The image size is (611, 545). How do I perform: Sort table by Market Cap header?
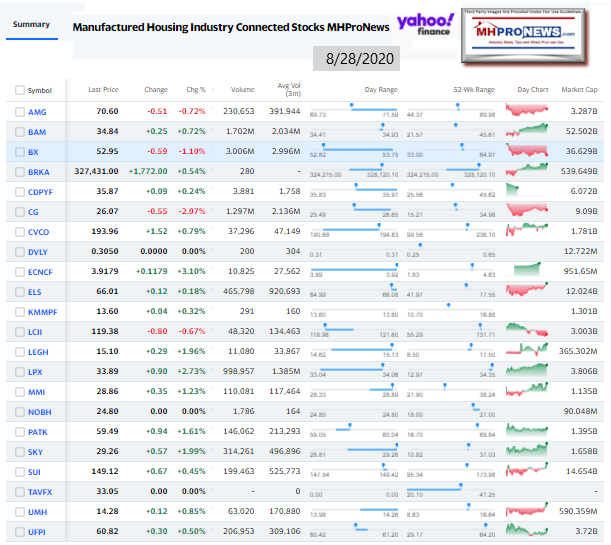point(580,90)
